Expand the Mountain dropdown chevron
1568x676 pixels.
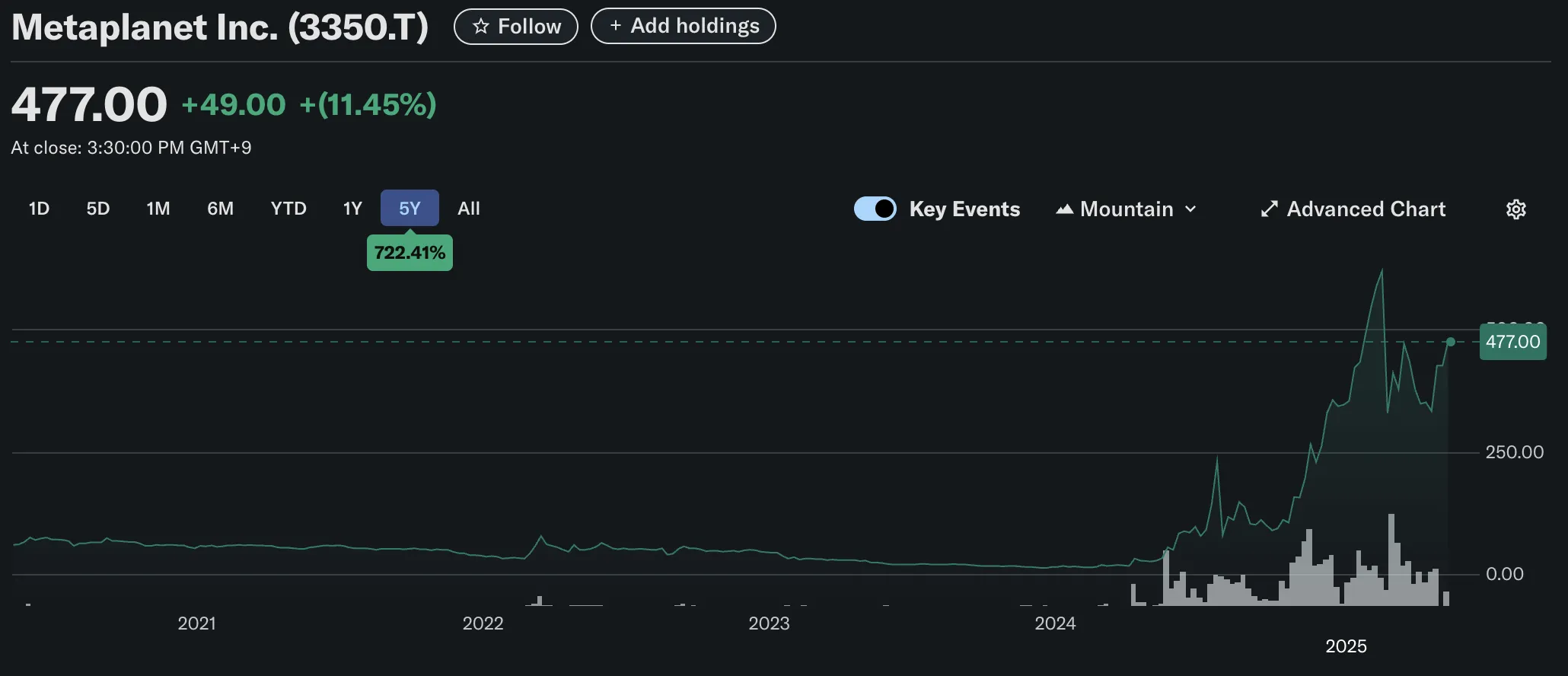coord(1191,209)
